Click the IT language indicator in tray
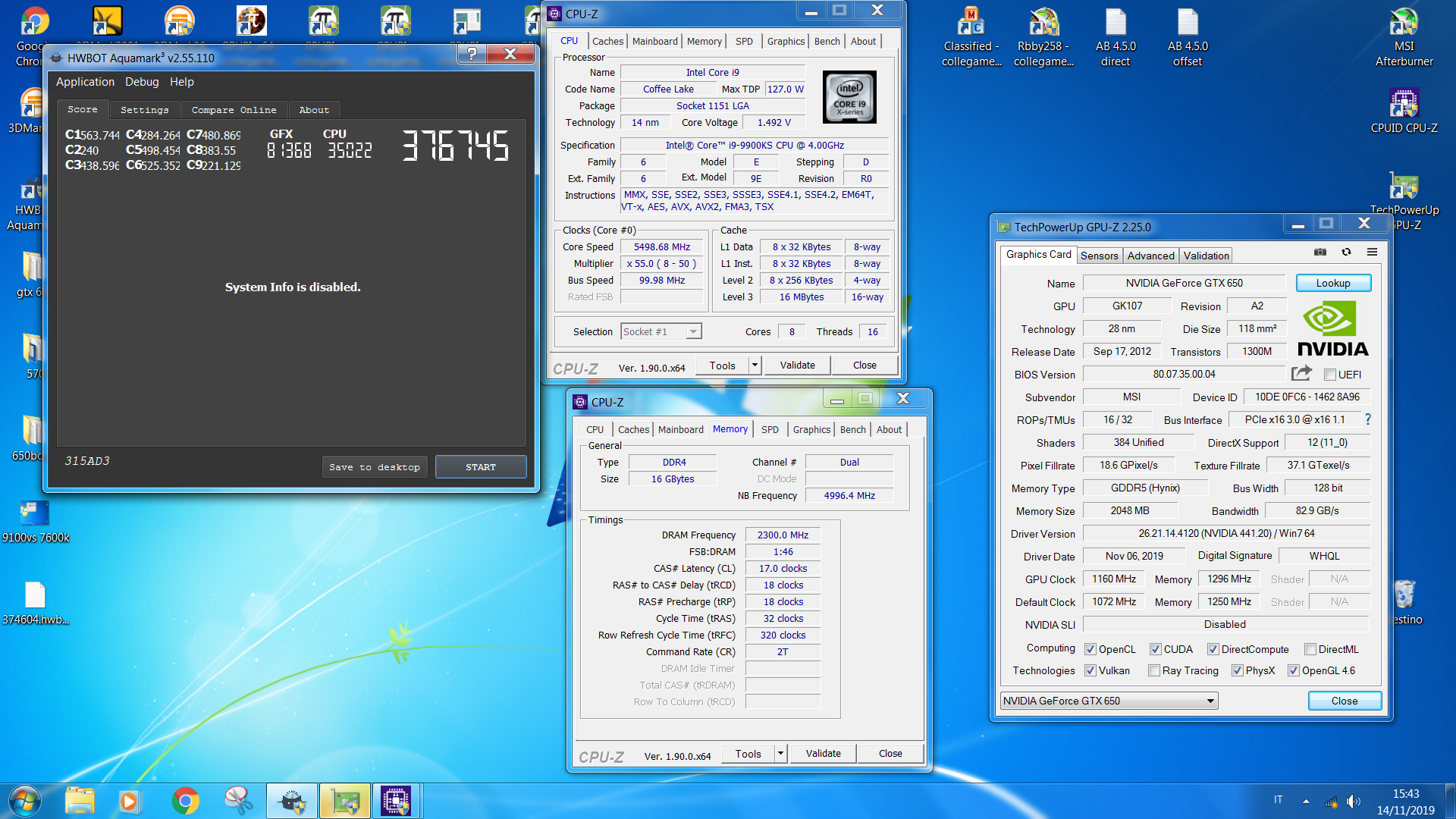 point(1279,800)
